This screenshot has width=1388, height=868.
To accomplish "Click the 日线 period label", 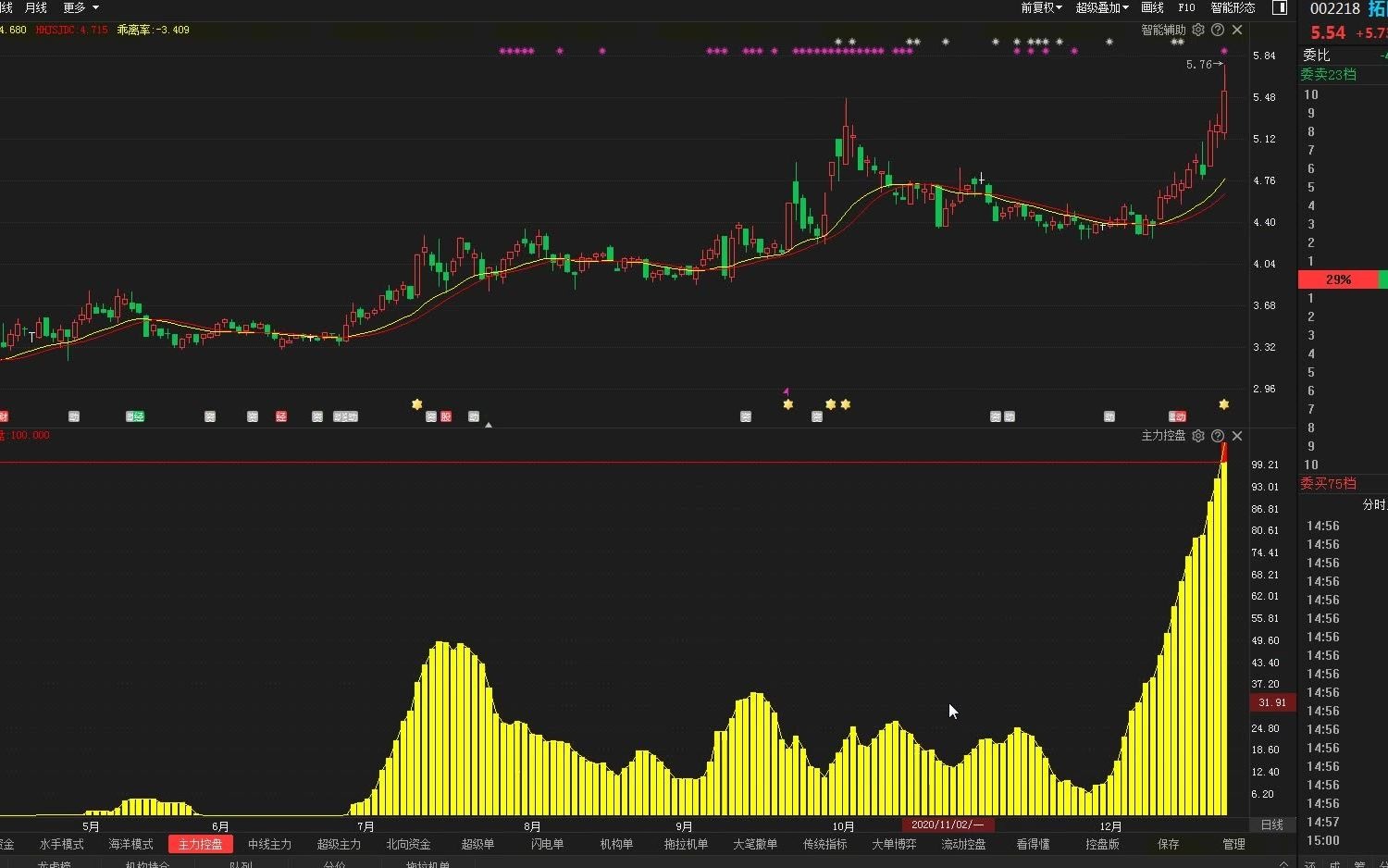I will pyautogui.click(x=1272, y=825).
